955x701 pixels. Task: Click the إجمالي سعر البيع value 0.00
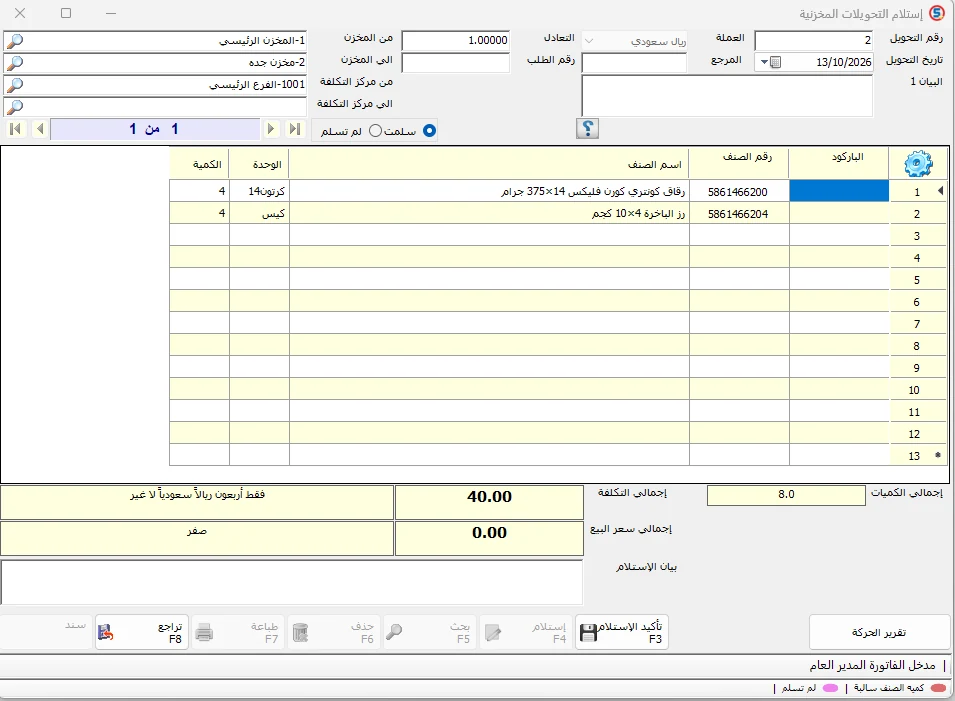click(x=489, y=538)
